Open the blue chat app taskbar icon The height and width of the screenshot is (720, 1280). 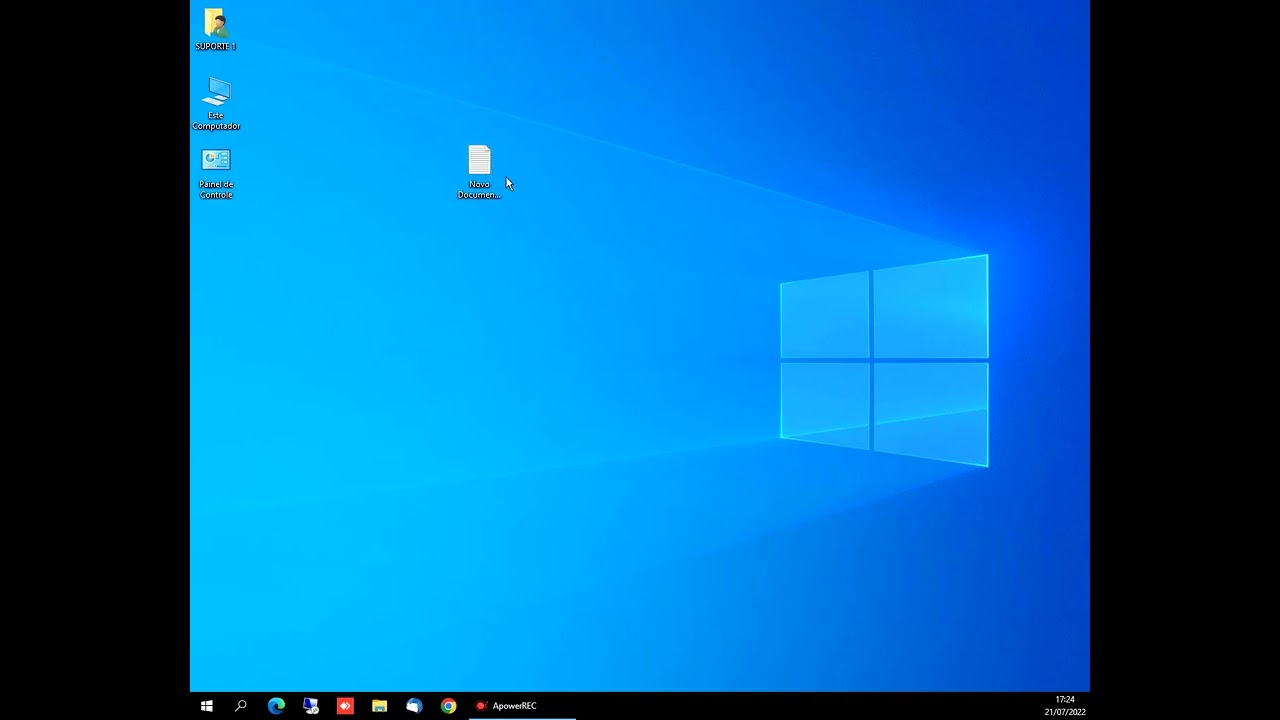pos(414,706)
